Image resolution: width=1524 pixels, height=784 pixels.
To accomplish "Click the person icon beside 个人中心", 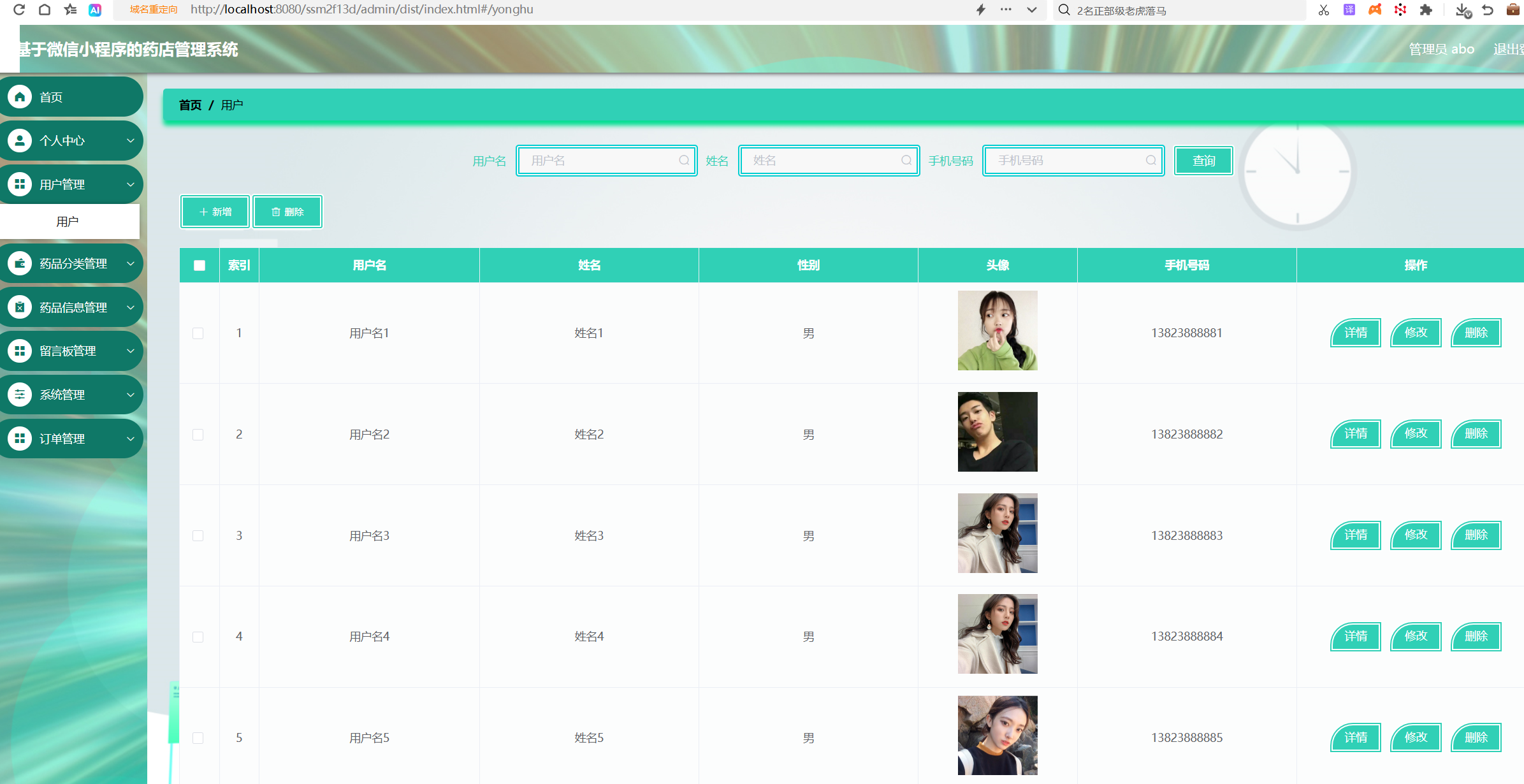I will tap(20, 140).
